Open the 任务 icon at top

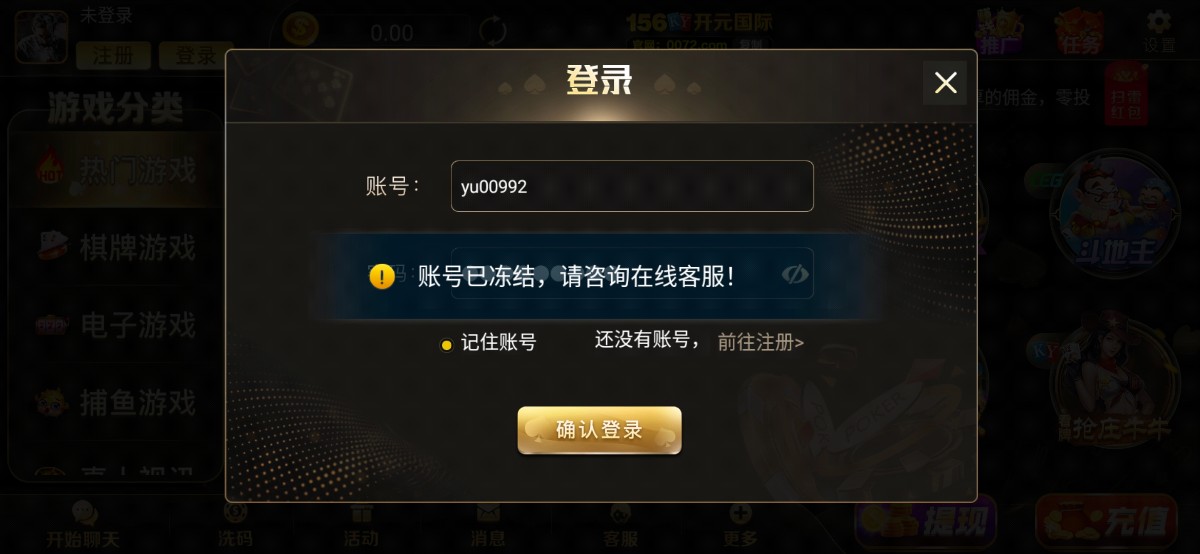(1081, 32)
